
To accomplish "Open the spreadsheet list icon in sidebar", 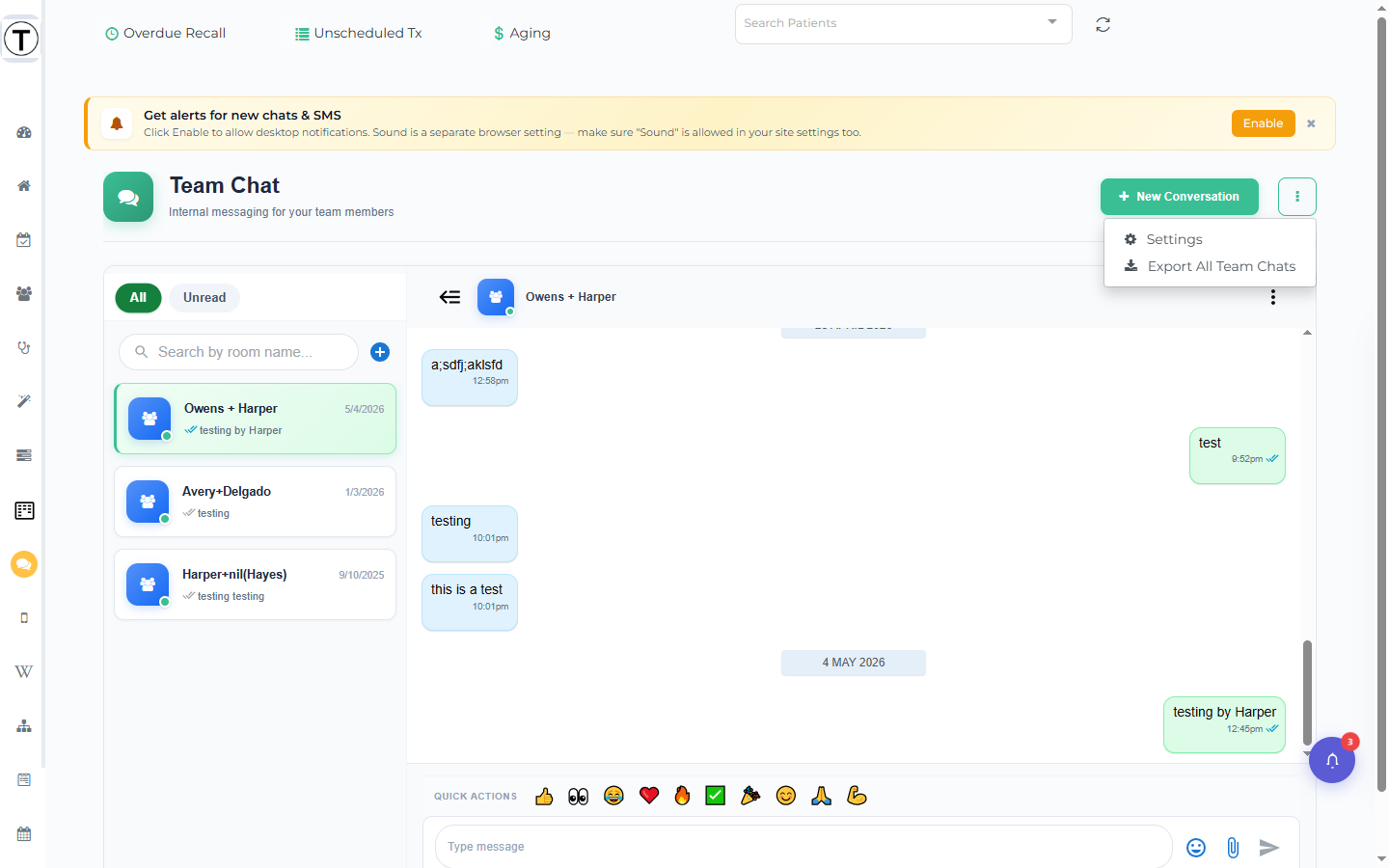I will [24, 510].
